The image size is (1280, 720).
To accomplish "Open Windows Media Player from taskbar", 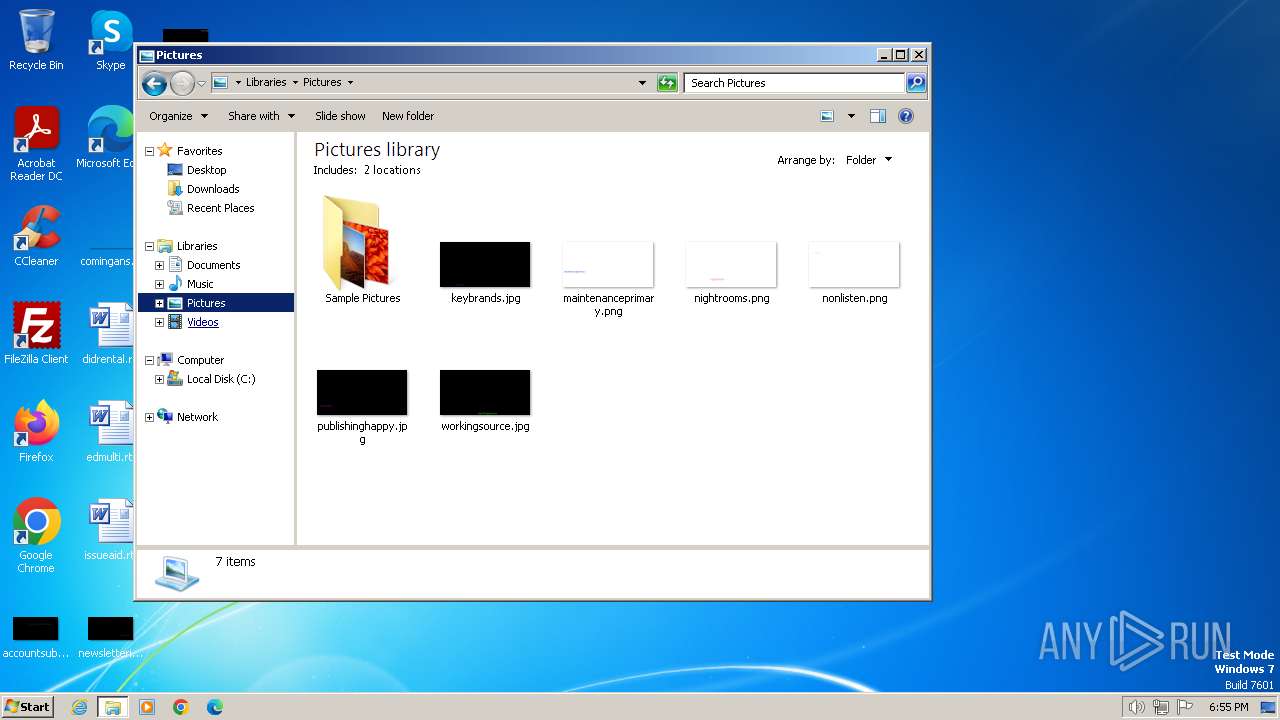I will (147, 707).
